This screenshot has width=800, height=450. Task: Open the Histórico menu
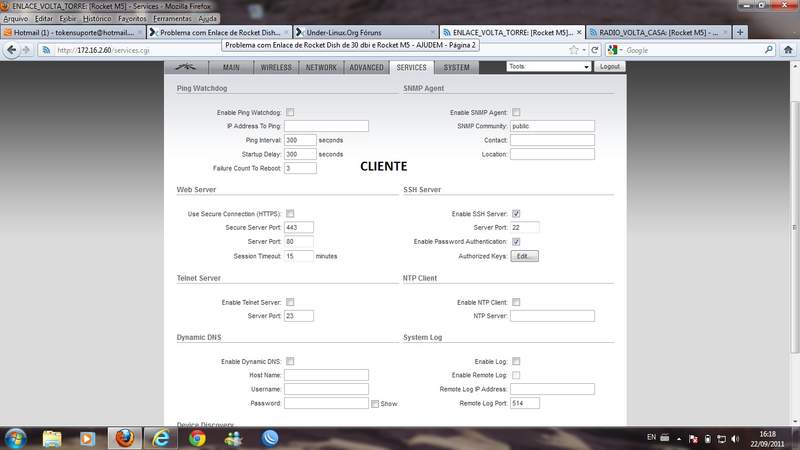[x=97, y=18]
